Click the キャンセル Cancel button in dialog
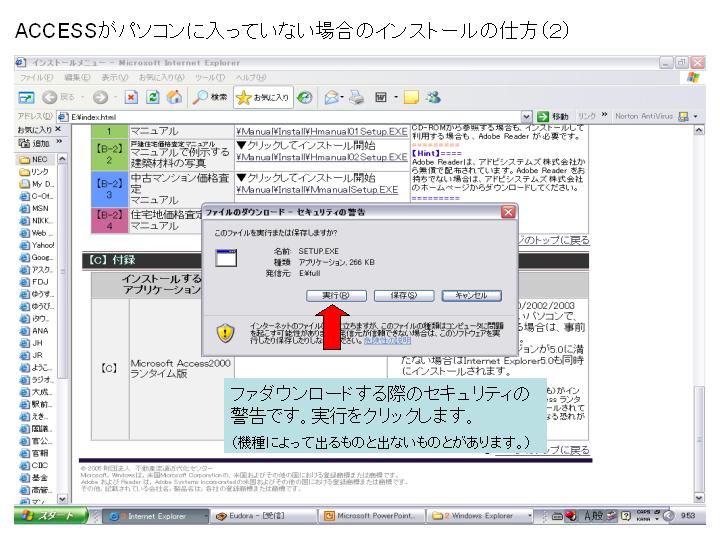The width and height of the screenshot is (720, 540). pos(471,295)
